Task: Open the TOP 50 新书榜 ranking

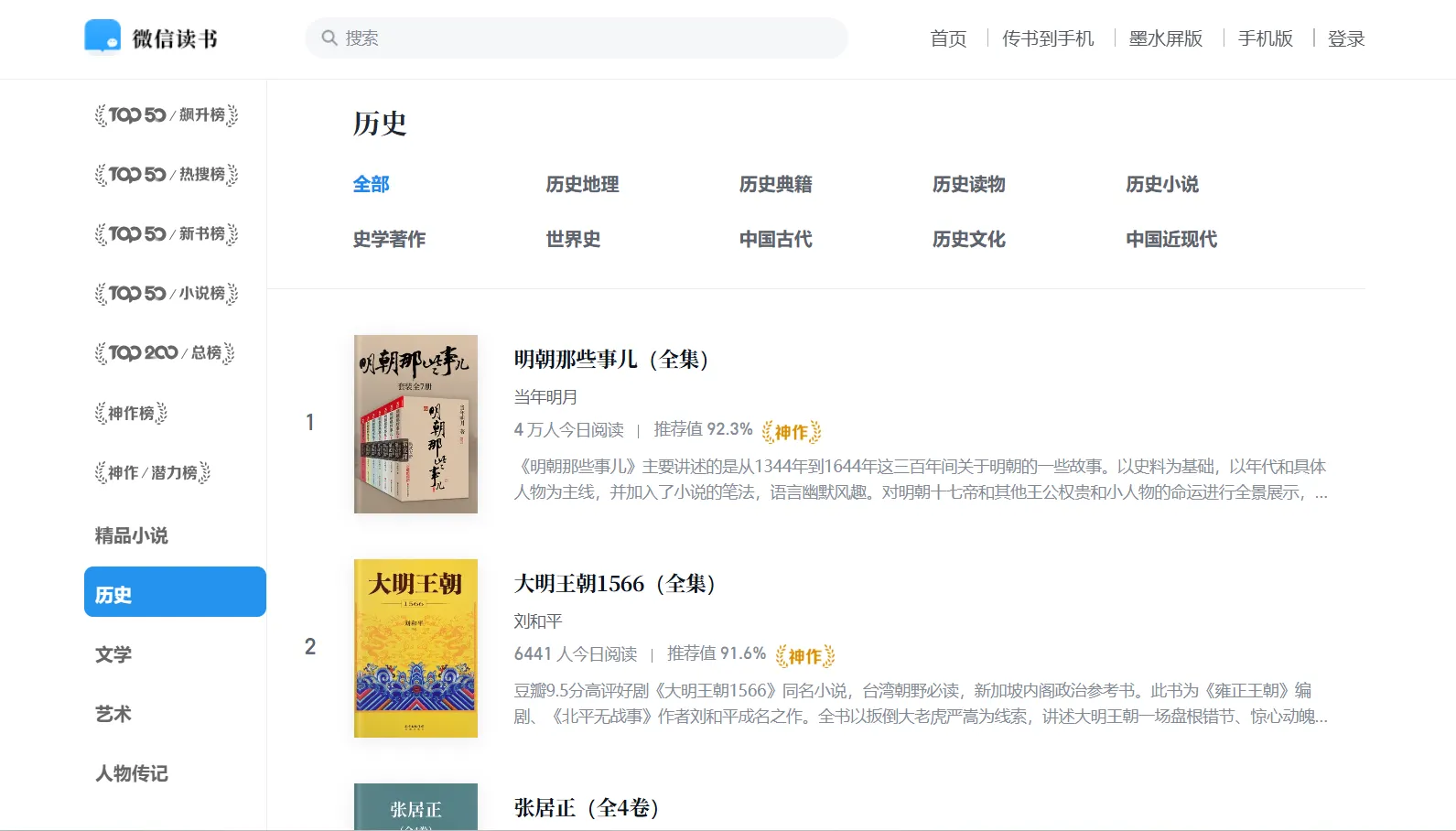Action: pyautogui.click(x=167, y=234)
